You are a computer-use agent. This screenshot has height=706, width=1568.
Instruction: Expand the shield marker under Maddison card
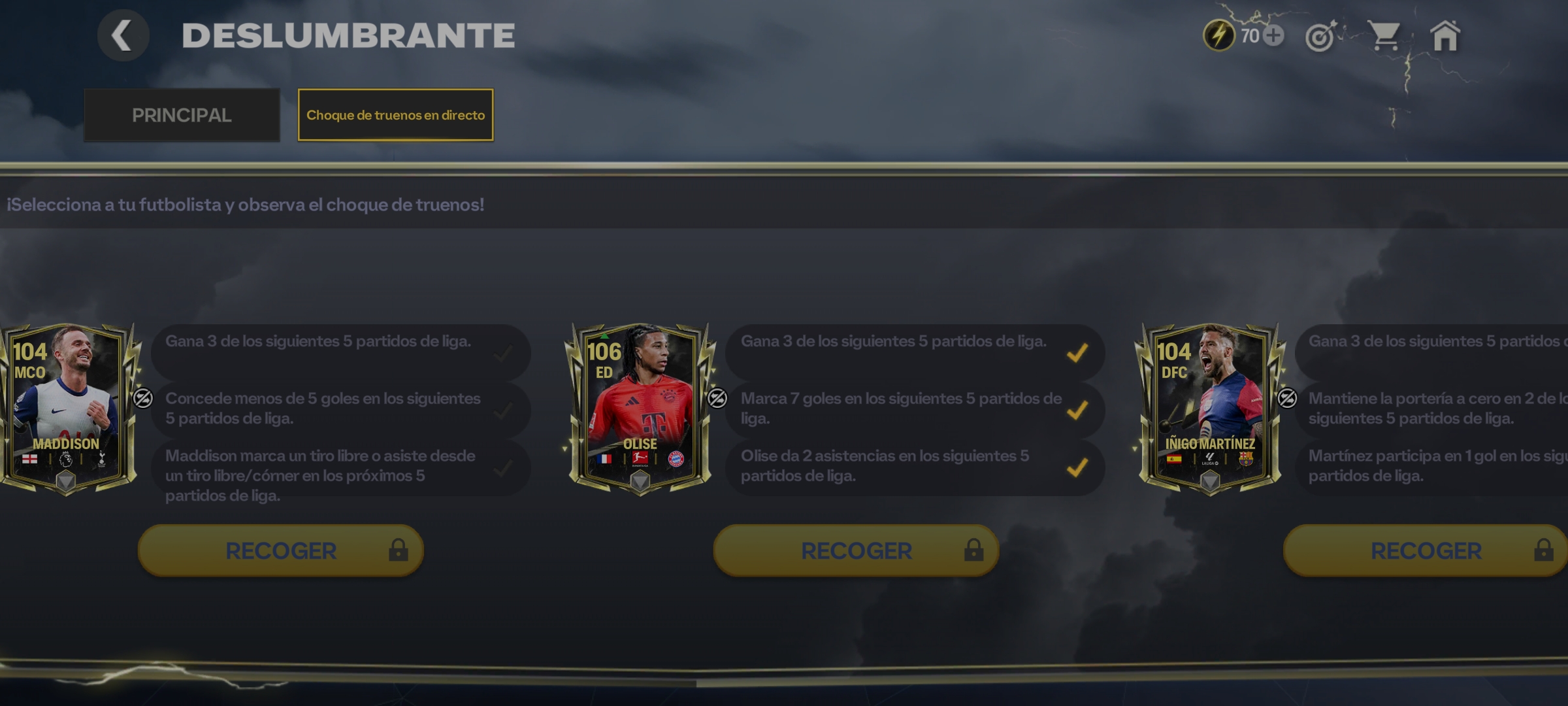(x=65, y=482)
